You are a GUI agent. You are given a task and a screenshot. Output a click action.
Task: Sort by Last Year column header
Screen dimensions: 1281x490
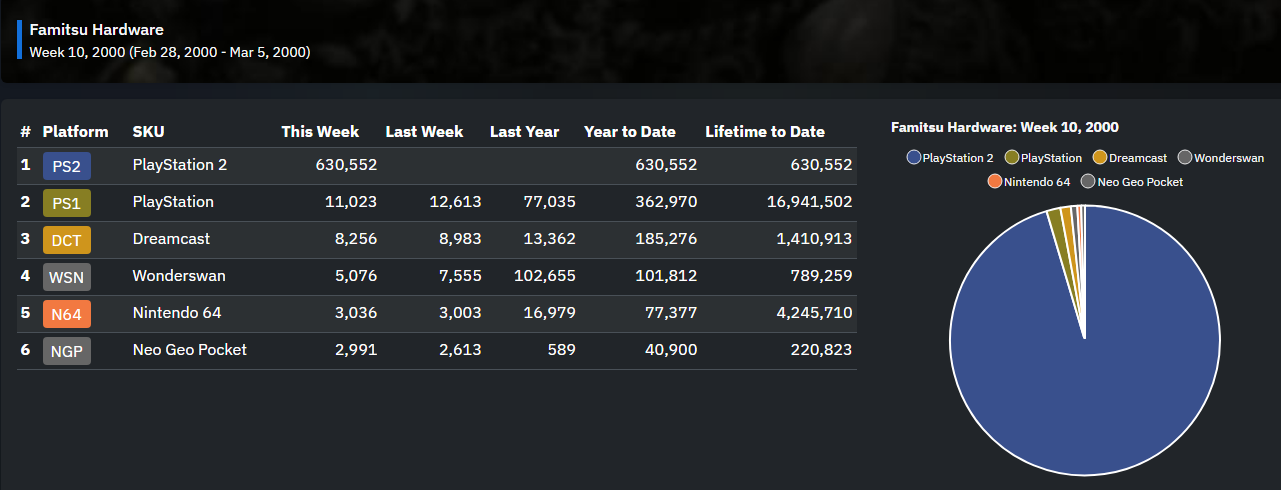[x=525, y=131]
